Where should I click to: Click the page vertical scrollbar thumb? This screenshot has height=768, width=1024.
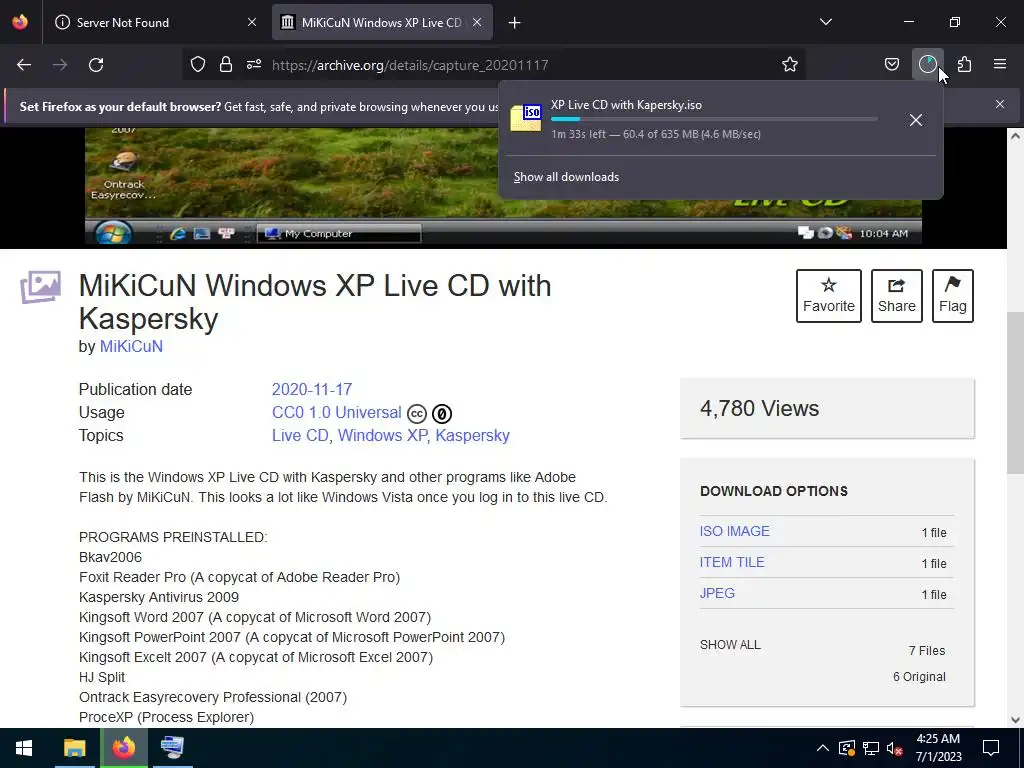[x=1015, y=393]
